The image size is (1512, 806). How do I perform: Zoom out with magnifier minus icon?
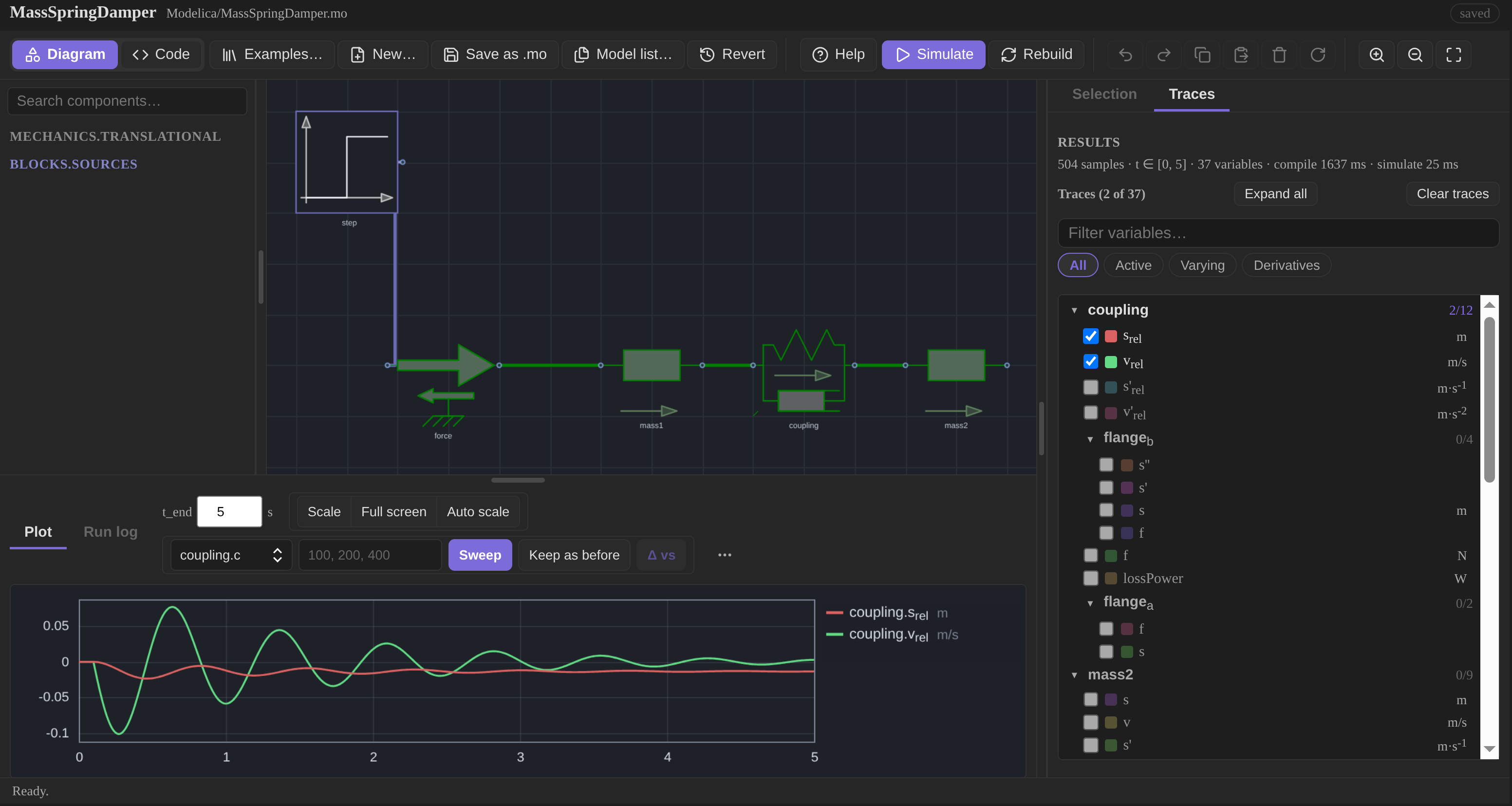point(1415,55)
